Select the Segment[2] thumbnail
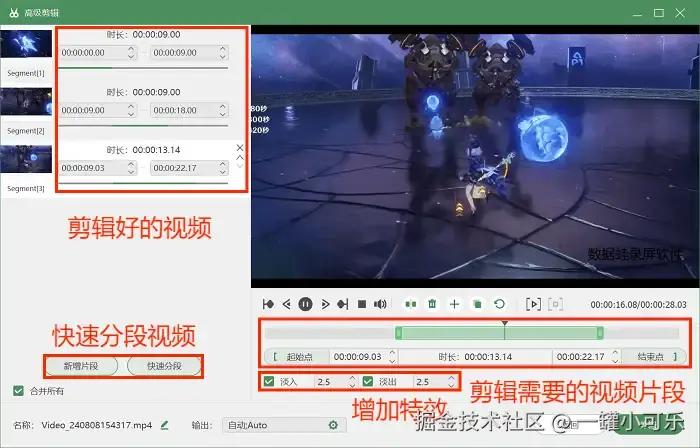 click(x=26, y=101)
